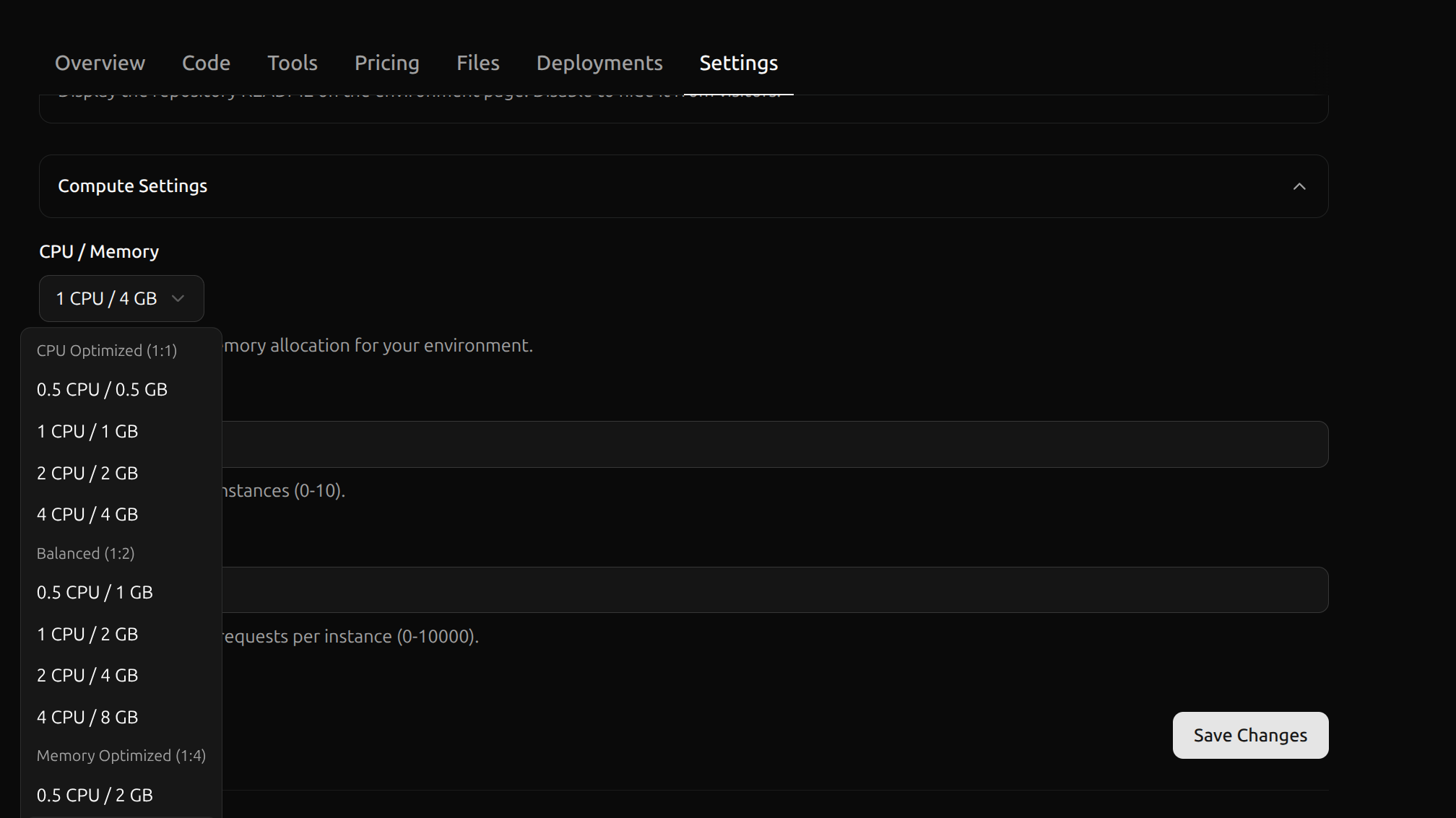This screenshot has width=1456, height=818.
Task: Choose the Balanced 0.5 CPU / 1 GB option
Action: click(x=95, y=592)
